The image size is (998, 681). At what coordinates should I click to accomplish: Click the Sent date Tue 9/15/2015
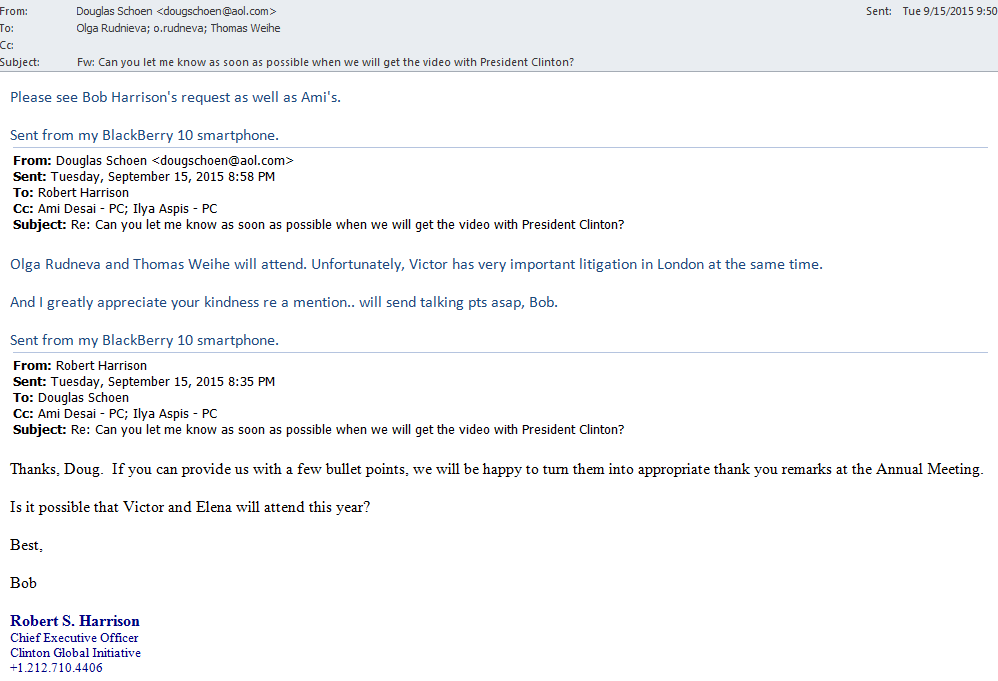pyautogui.click(x=949, y=11)
